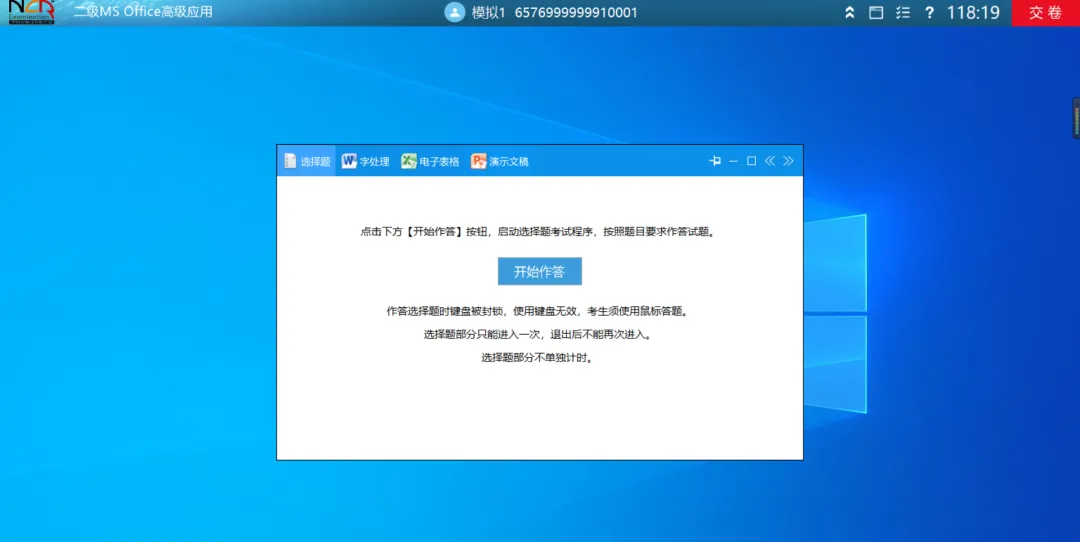This screenshot has height=542, width=1080.
Task: Open the 字处理 tab
Action: pos(366,161)
